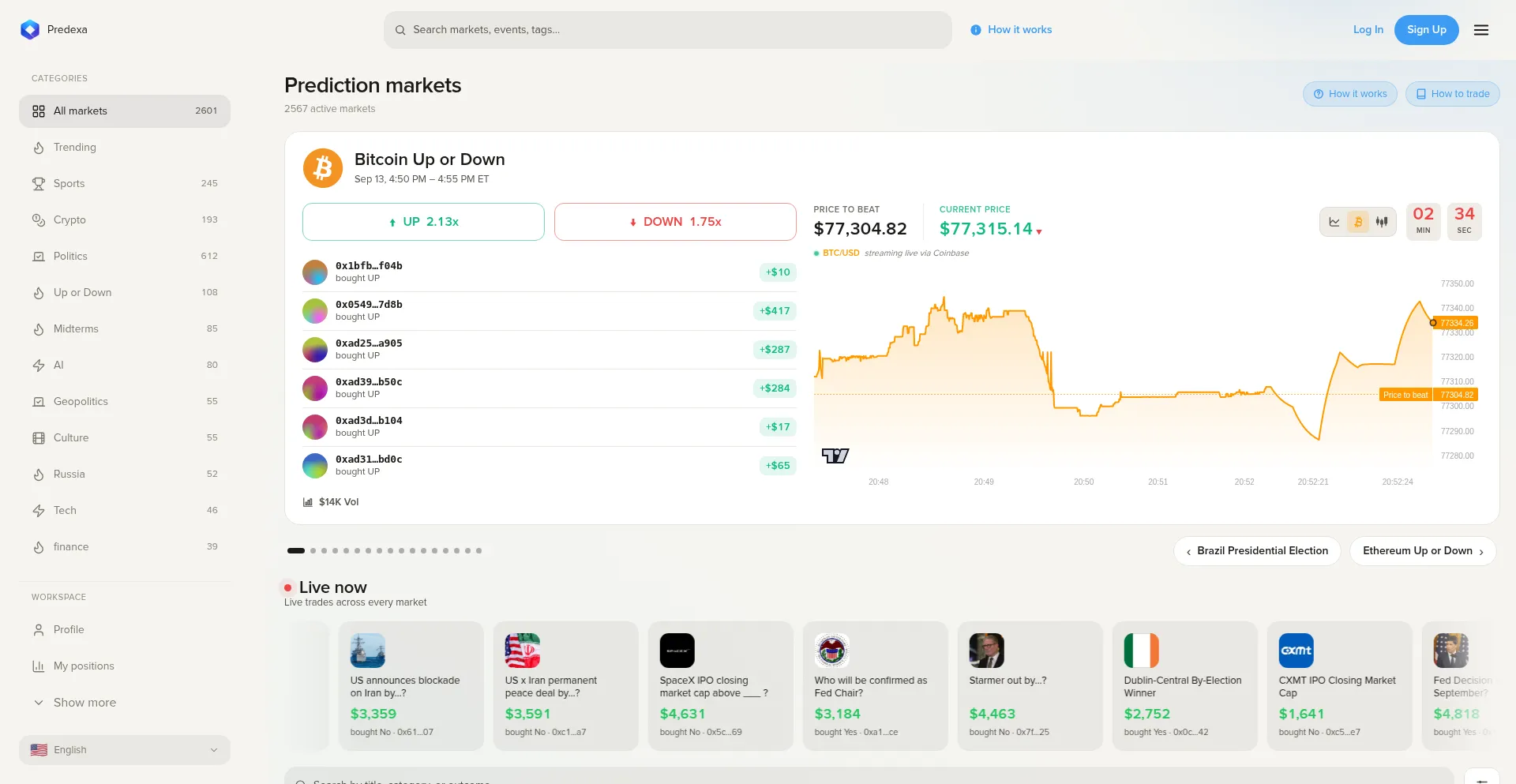
Task: Click the Crypto coins icon
Action: pyautogui.click(x=39, y=220)
